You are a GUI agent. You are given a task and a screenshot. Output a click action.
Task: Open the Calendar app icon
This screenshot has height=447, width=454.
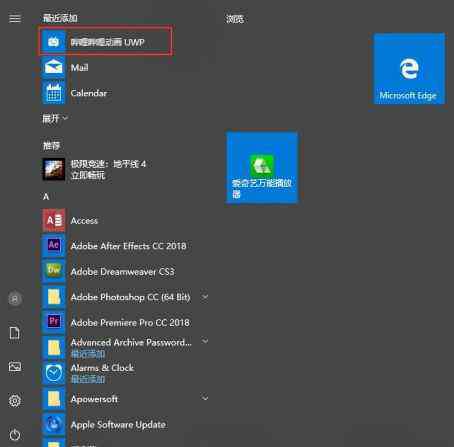coord(53,93)
